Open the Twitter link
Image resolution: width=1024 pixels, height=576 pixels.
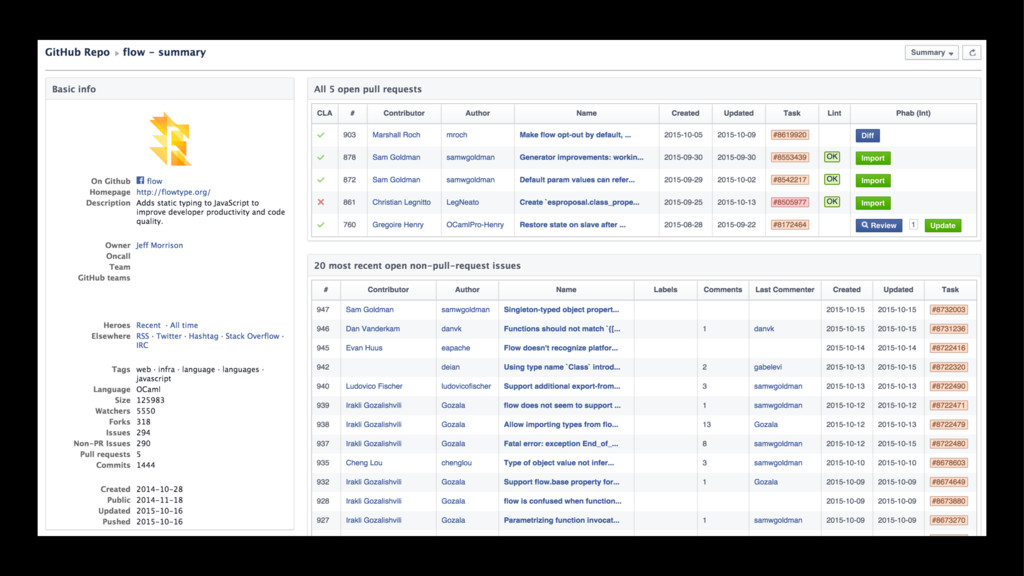168,336
